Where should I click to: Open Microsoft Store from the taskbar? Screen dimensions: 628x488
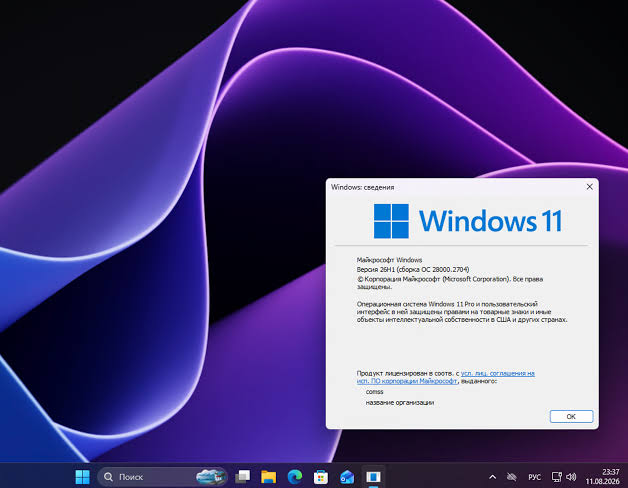pyautogui.click(x=321, y=477)
